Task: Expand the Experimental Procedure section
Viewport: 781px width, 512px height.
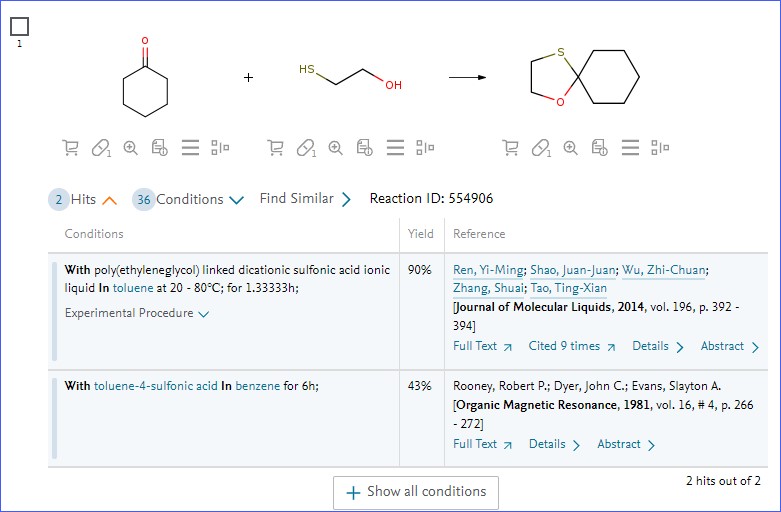Action: click(137, 313)
